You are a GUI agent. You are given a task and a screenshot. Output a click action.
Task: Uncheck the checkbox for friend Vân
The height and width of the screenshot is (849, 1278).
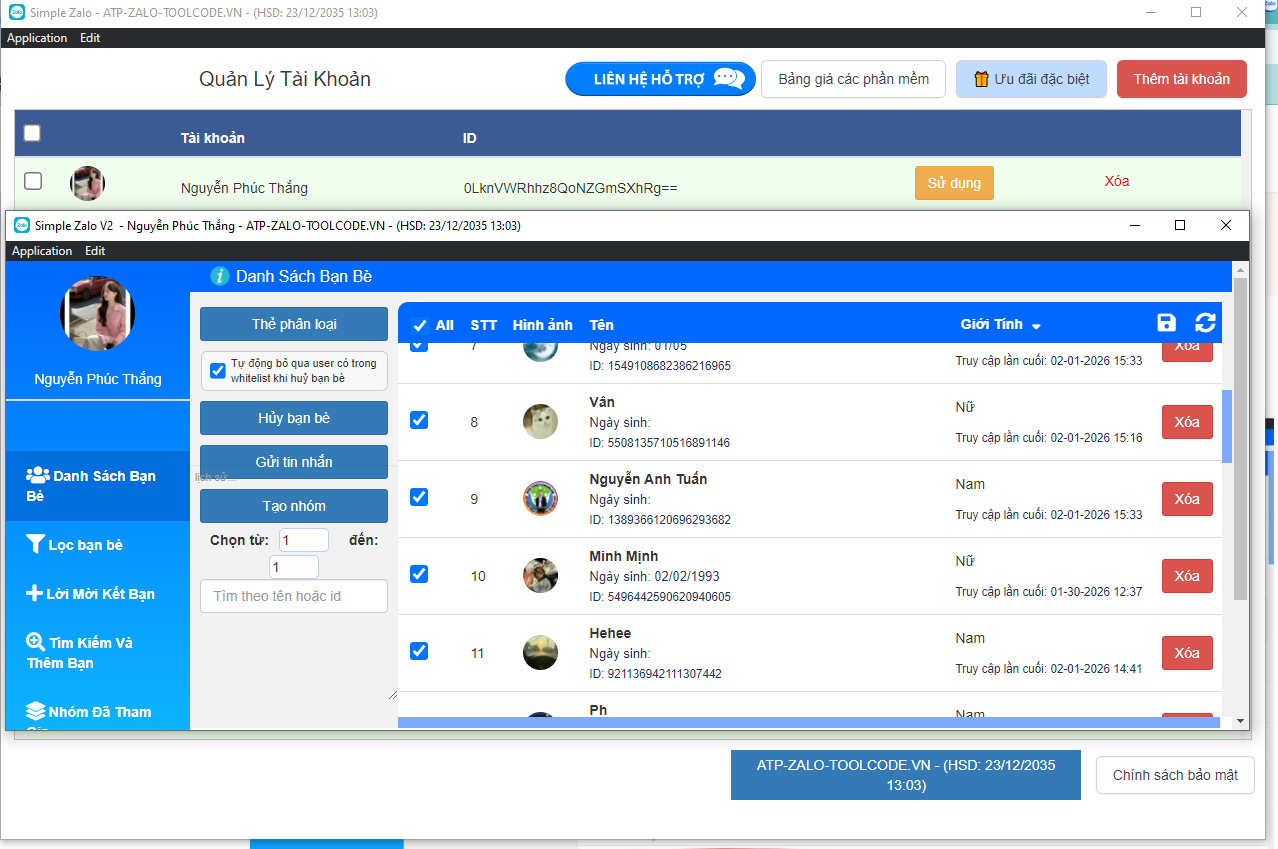coord(419,420)
